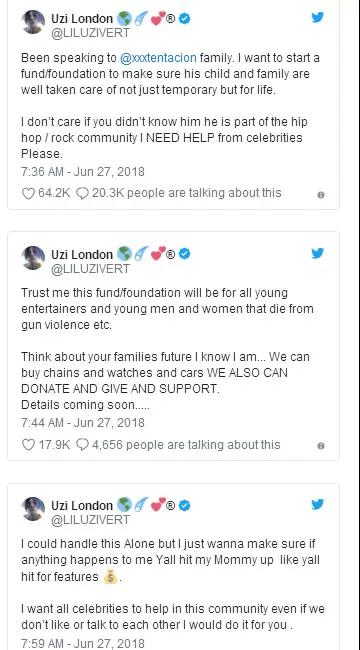The width and height of the screenshot is (360, 650).
Task: Open @LILUZIVERT handle in third tweet
Action: tap(90, 520)
